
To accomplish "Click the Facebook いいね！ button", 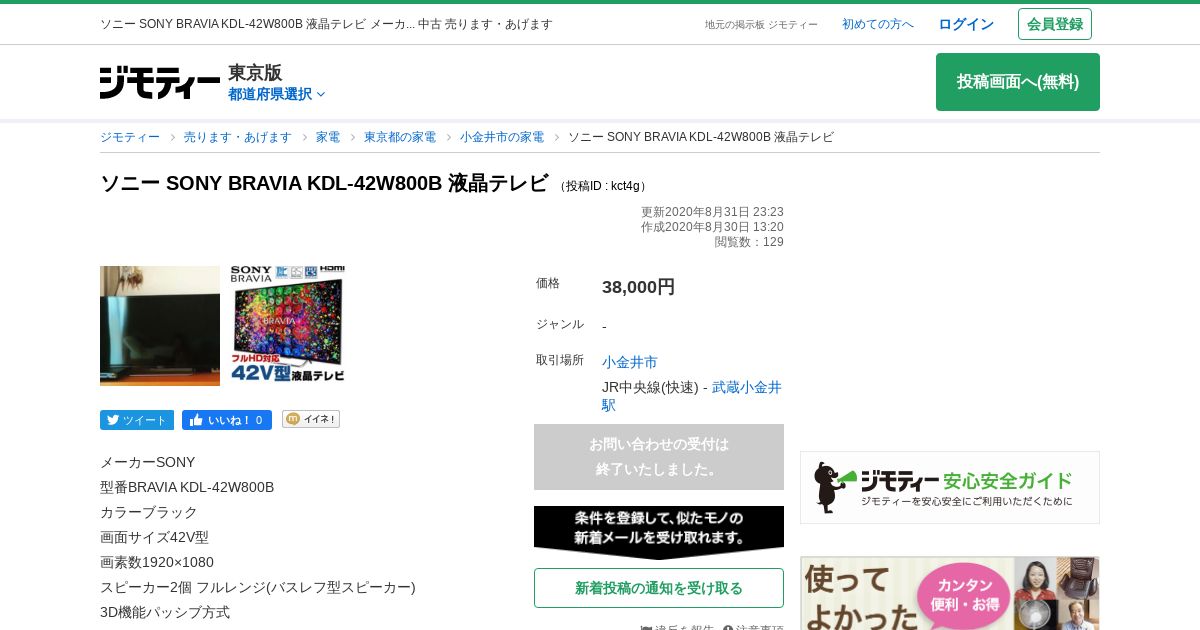I will click(x=227, y=420).
